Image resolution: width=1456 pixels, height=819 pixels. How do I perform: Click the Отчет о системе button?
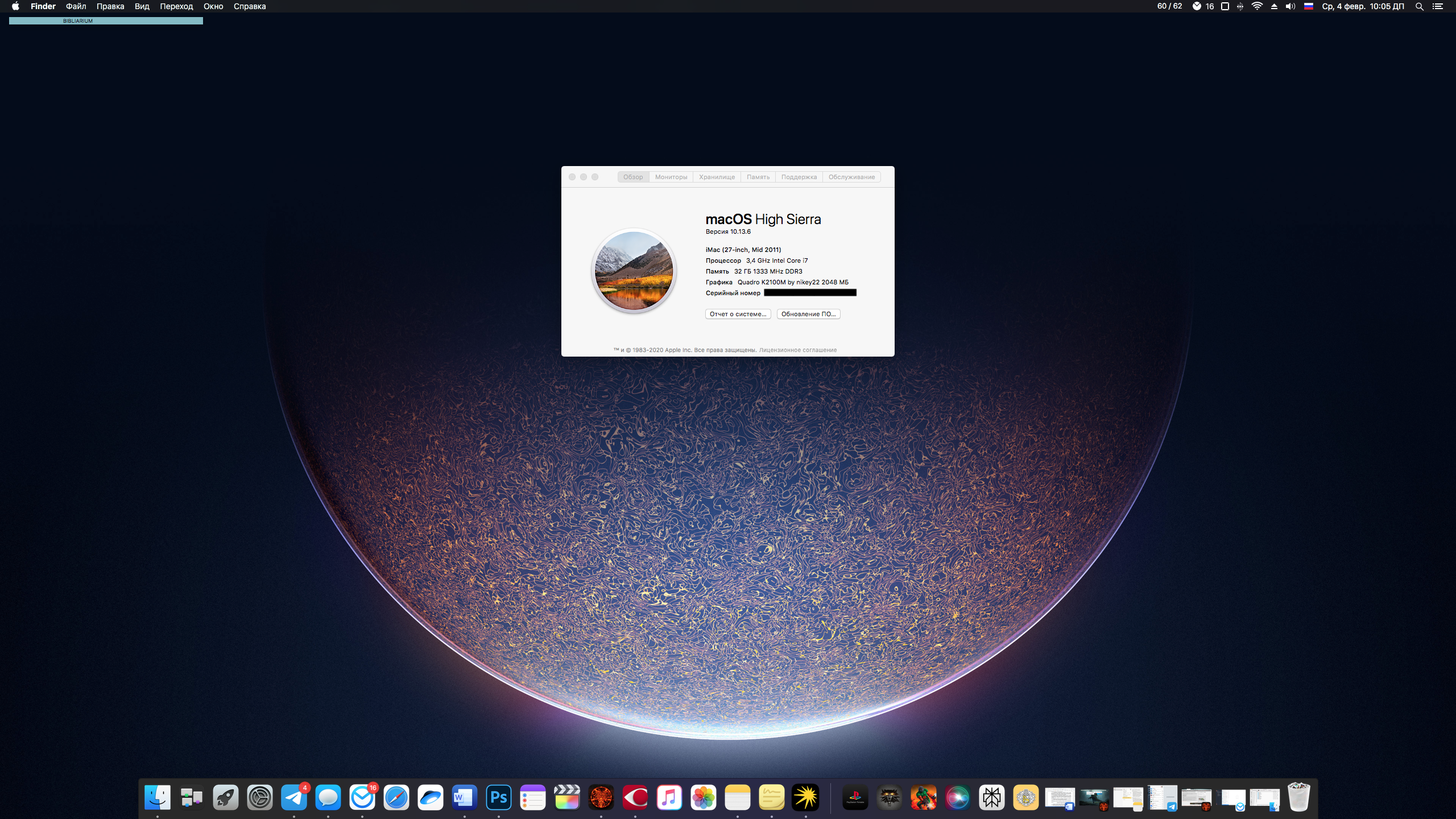(738, 314)
